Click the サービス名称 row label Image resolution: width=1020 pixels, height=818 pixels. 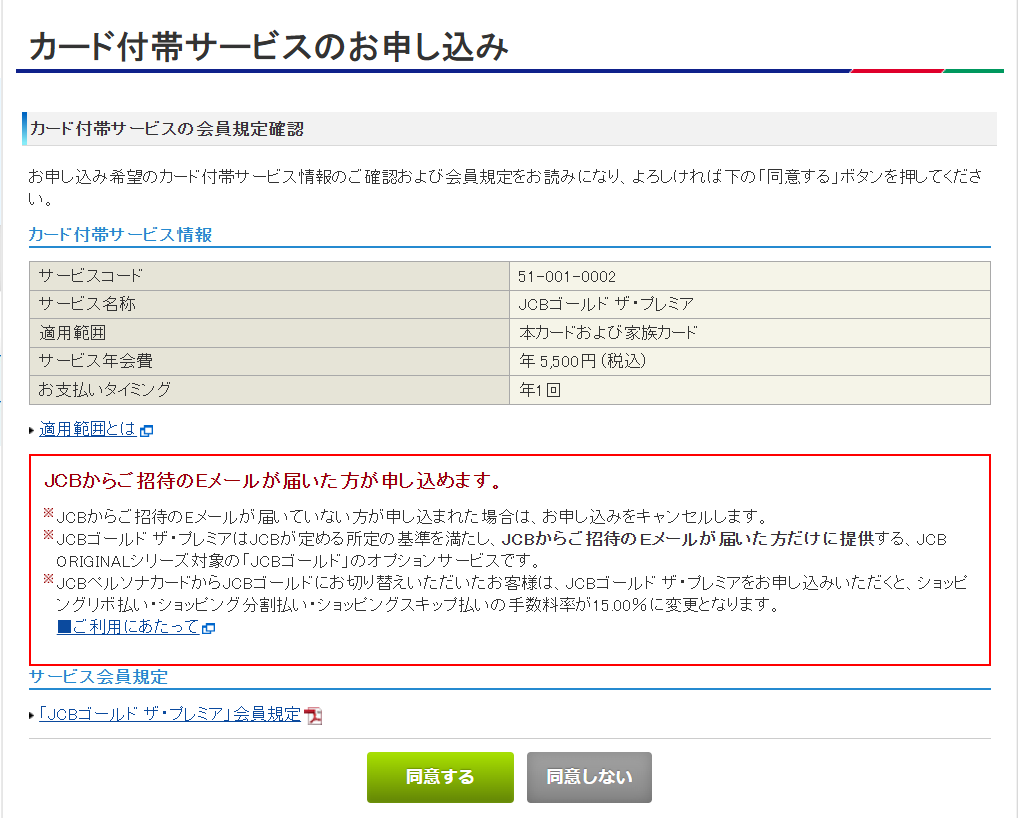[x=87, y=304]
